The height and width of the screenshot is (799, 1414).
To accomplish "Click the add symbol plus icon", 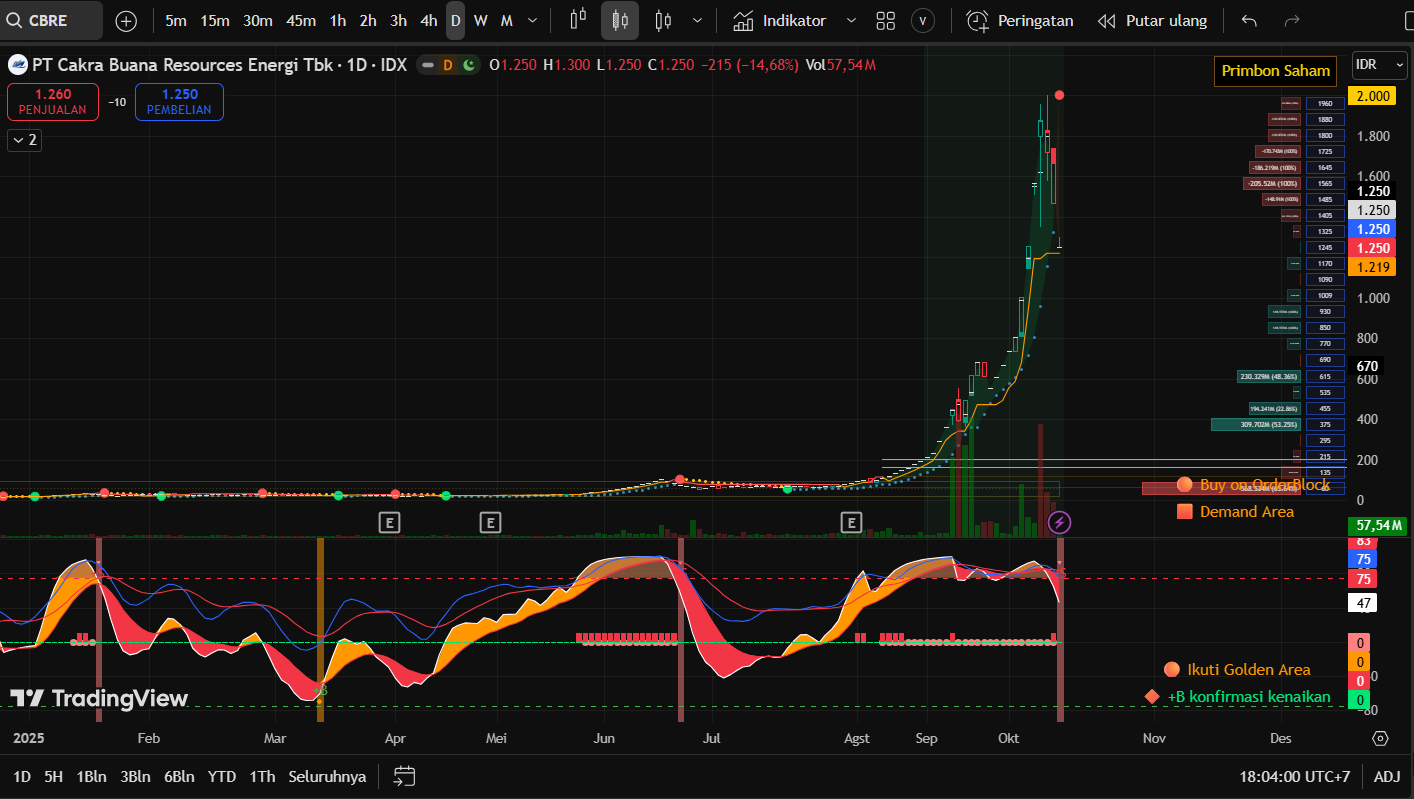I will point(126,21).
